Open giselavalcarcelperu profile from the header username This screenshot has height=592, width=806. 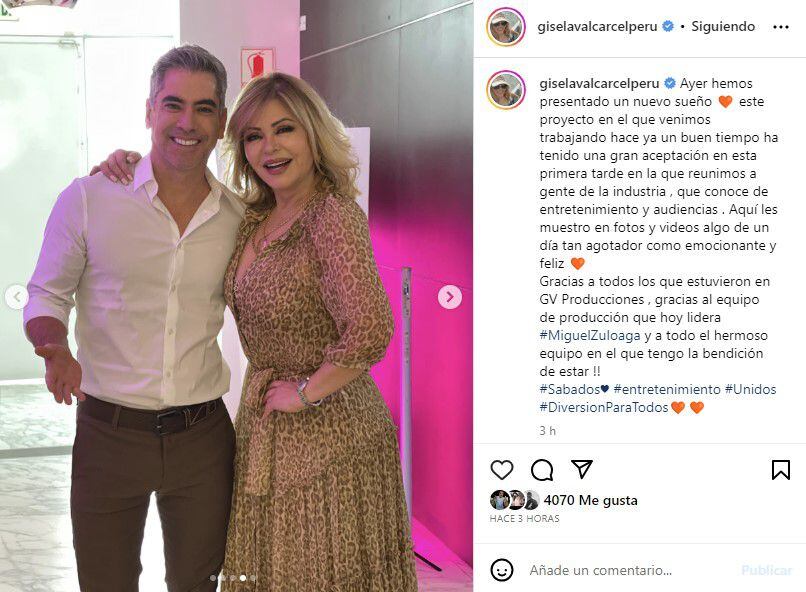coord(597,26)
